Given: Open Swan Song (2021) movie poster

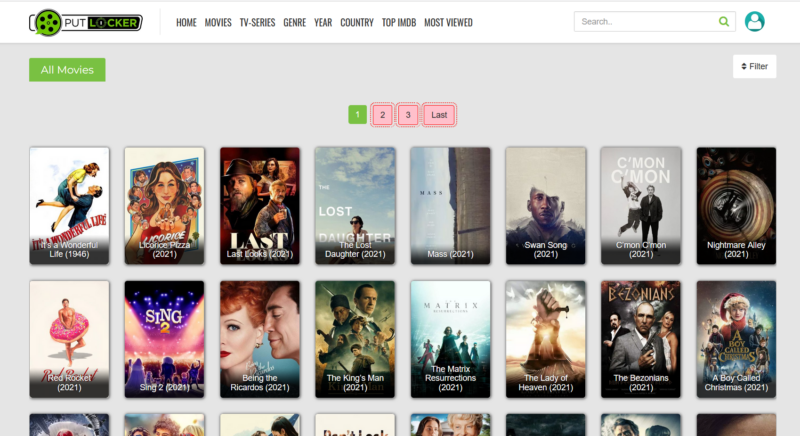Looking at the screenshot, I should (545, 206).
